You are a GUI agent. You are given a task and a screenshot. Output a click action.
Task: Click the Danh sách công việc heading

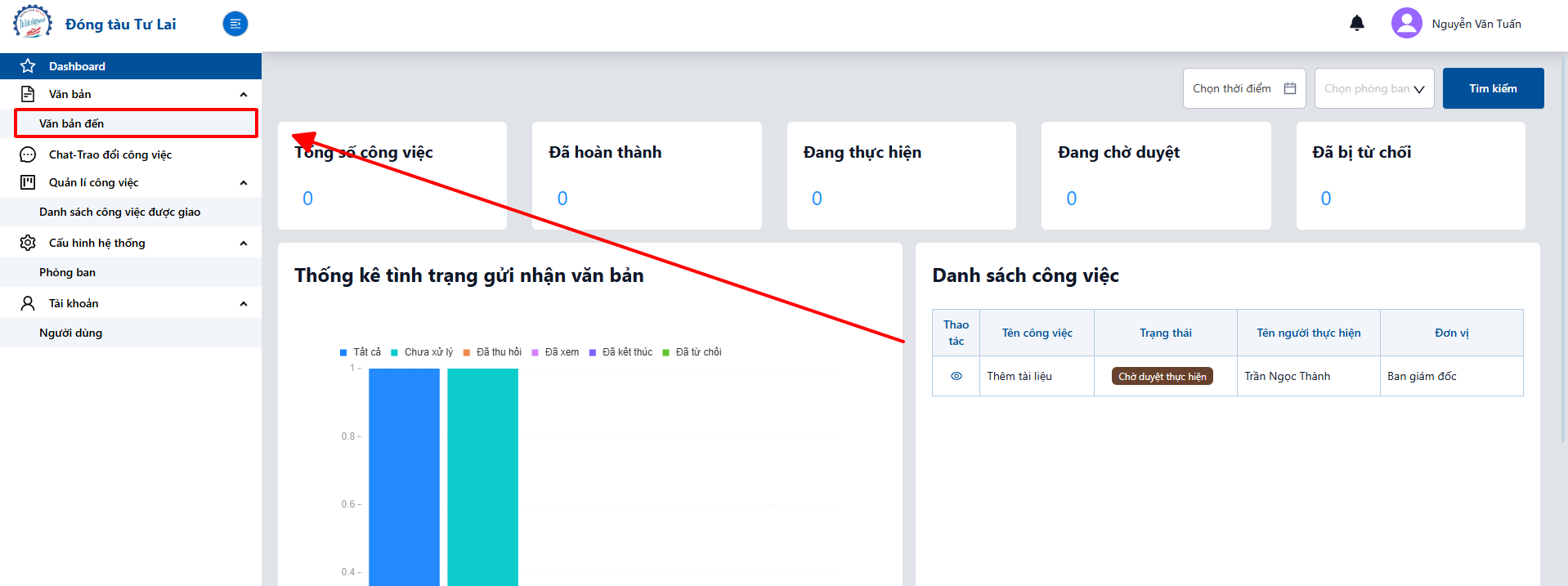pos(1025,275)
